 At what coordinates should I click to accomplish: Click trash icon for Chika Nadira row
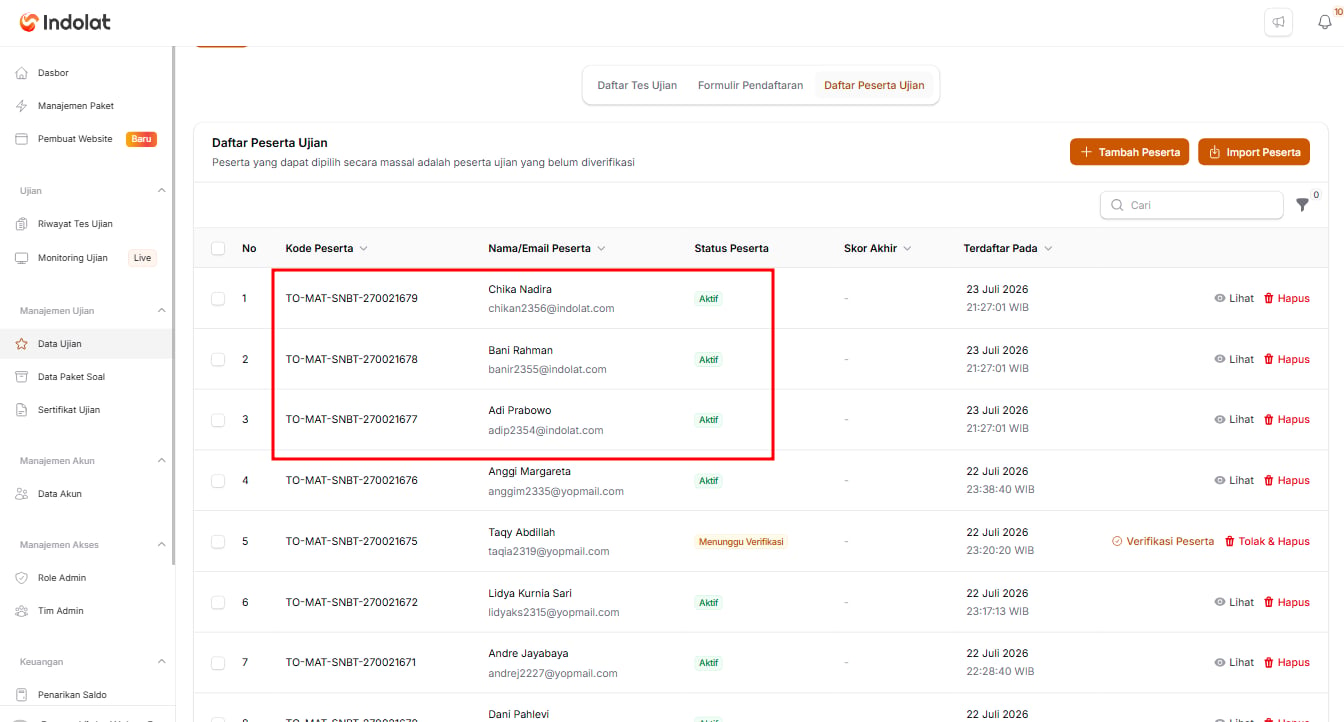[x=1269, y=298]
